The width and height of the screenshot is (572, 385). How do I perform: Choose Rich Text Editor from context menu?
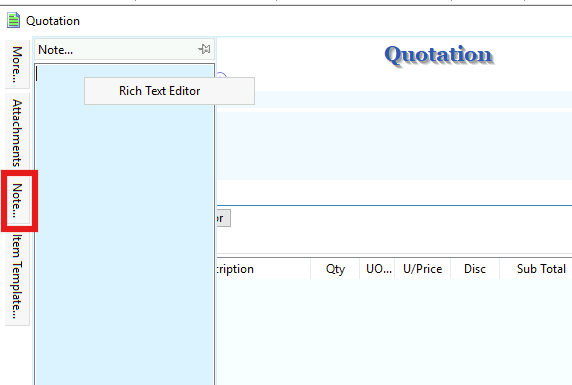pos(169,91)
